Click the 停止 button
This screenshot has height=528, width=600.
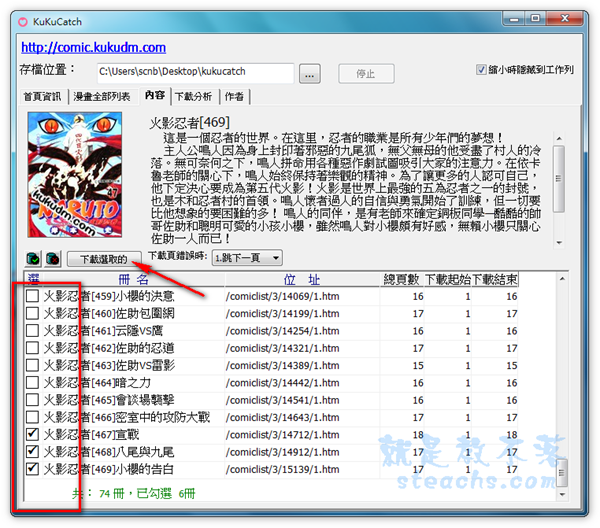click(366, 73)
